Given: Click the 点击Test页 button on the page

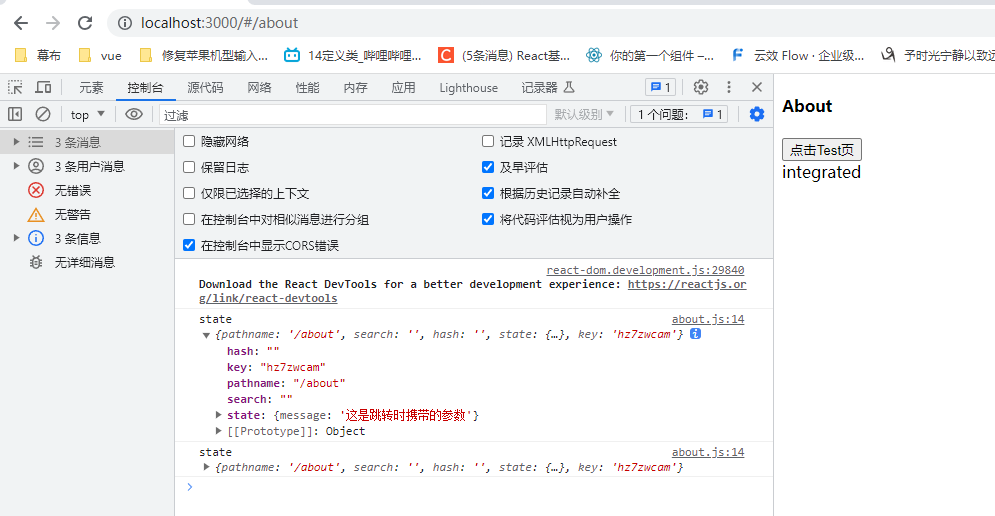Looking at the screenshot, I should pyautogui.click(x=822, y=150).
